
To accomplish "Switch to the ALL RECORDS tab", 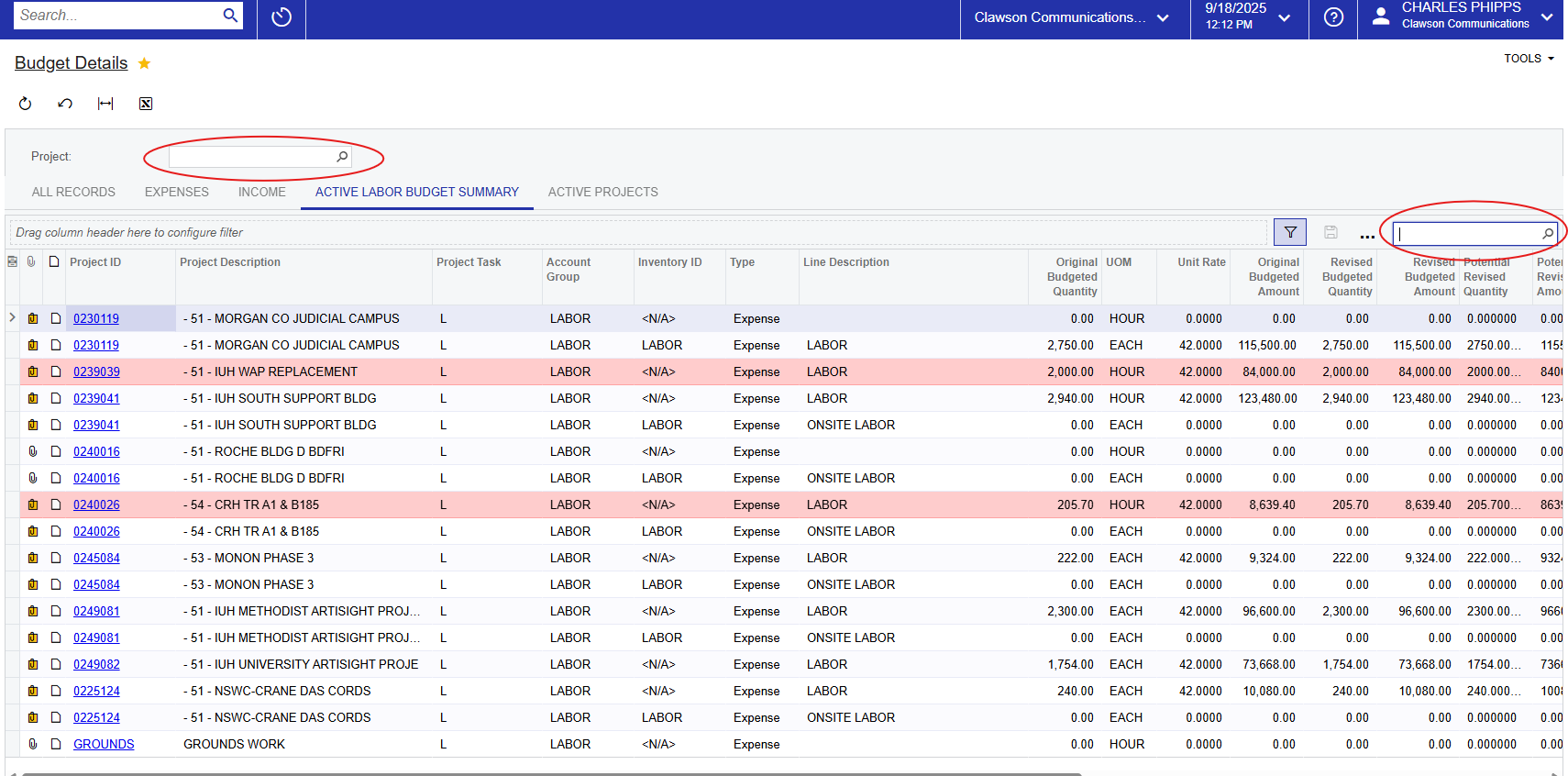I will point(73,193).
